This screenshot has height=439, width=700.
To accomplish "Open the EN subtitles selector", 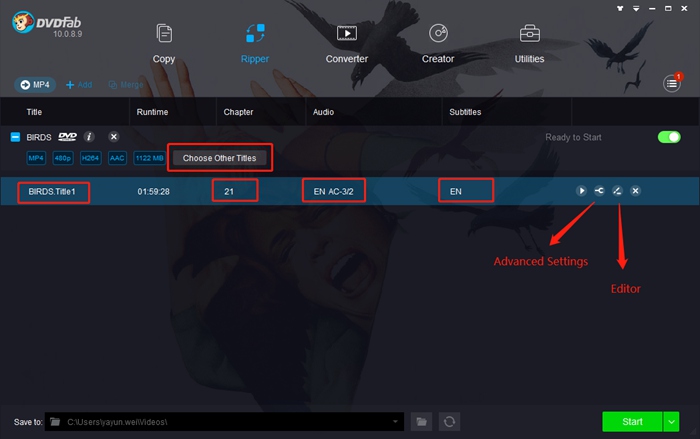I will pyautogui.click(x=467, y=191).
